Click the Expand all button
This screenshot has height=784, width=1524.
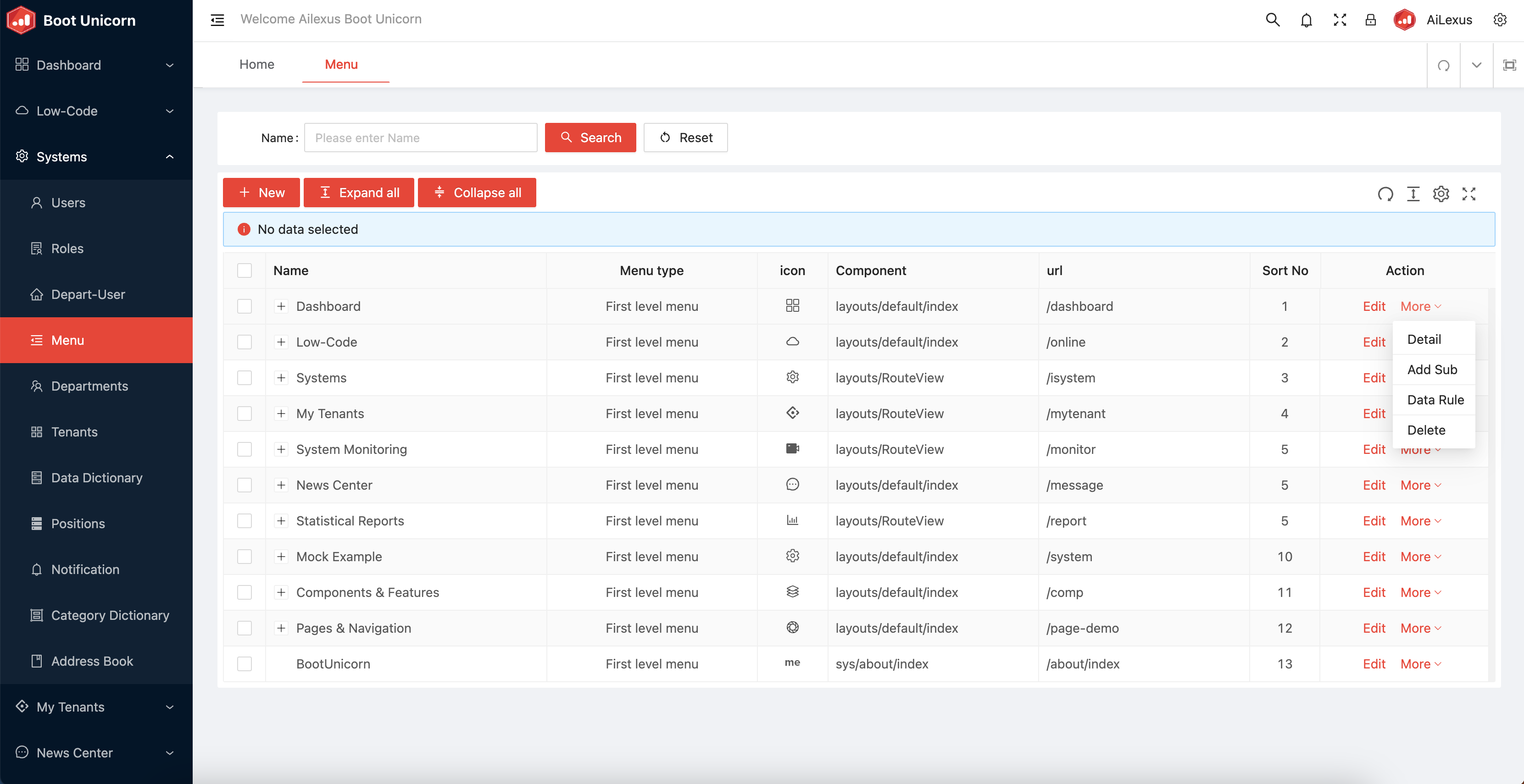click(x=358, y=193)
